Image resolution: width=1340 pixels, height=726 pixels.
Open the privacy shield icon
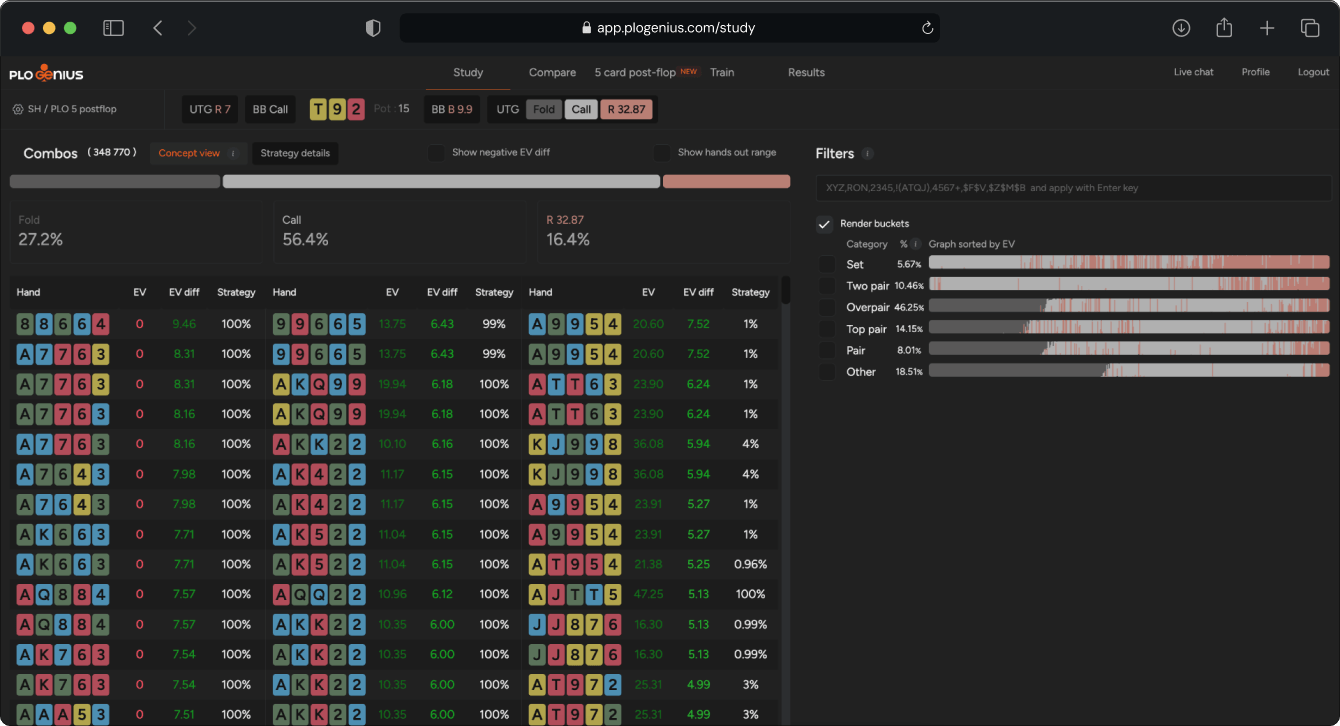pos(373,28)
